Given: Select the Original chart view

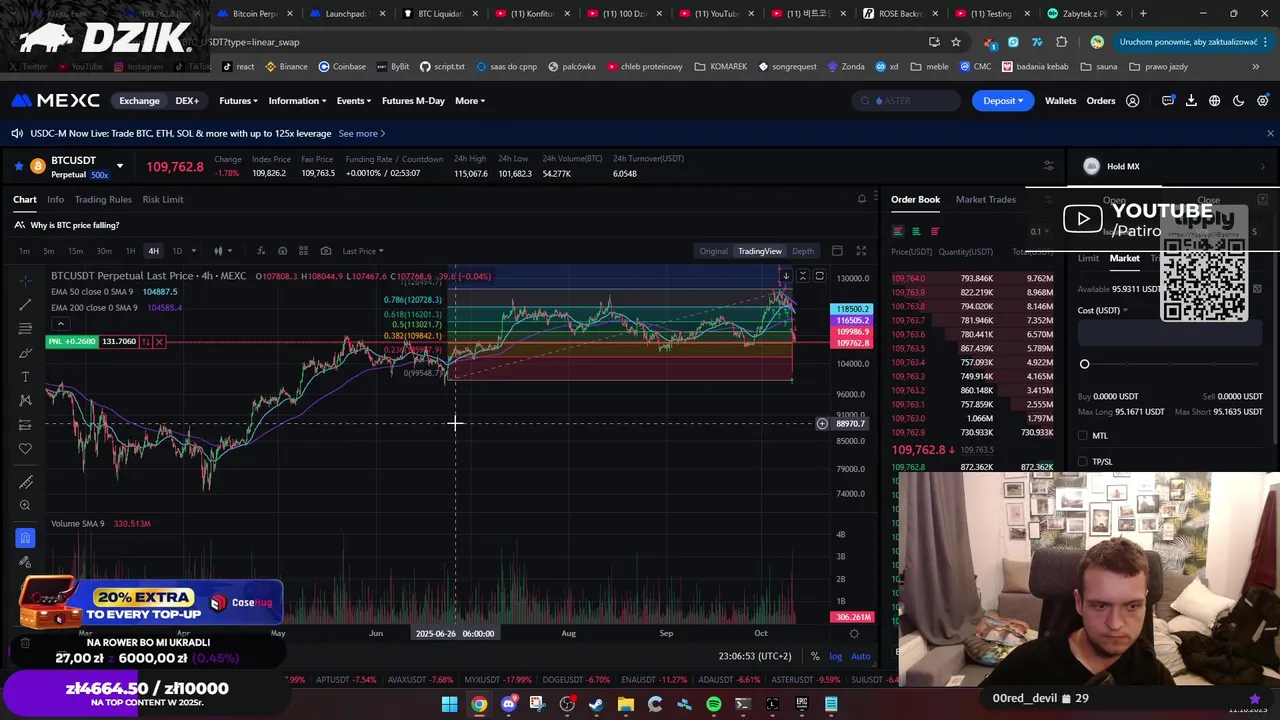Looking at the screenshot, I should [x=714, y=251].
